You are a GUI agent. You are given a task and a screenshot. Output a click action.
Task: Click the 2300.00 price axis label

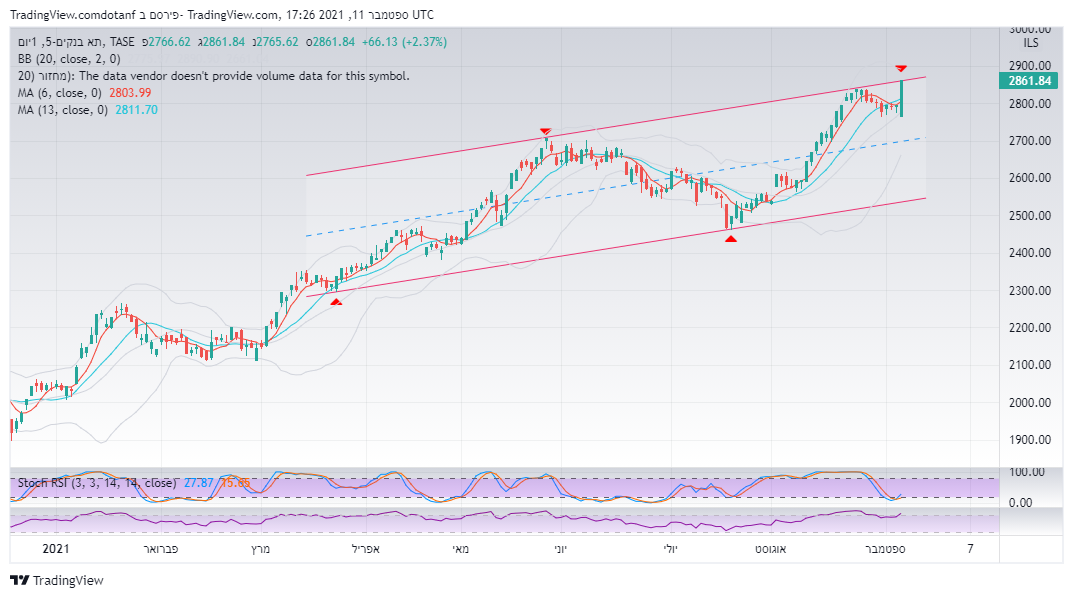click(1030, 290)
